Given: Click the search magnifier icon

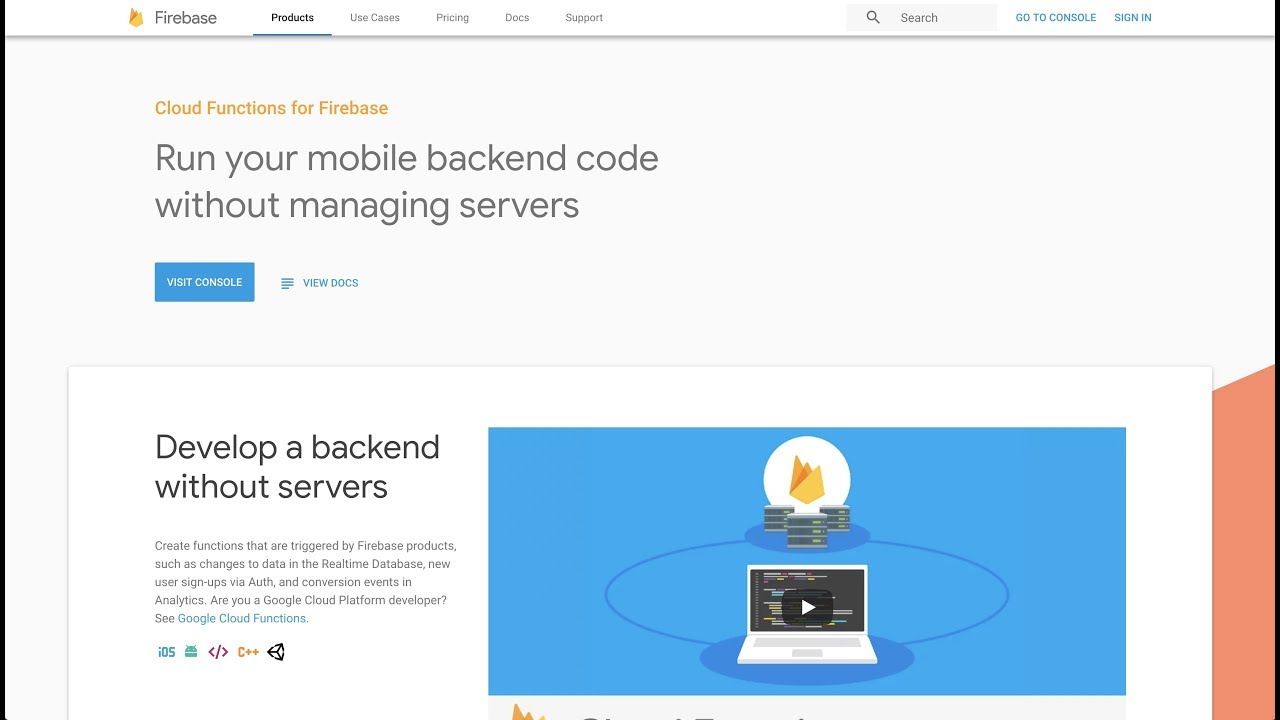Looking at the screenshot, I should coord(873,17).
